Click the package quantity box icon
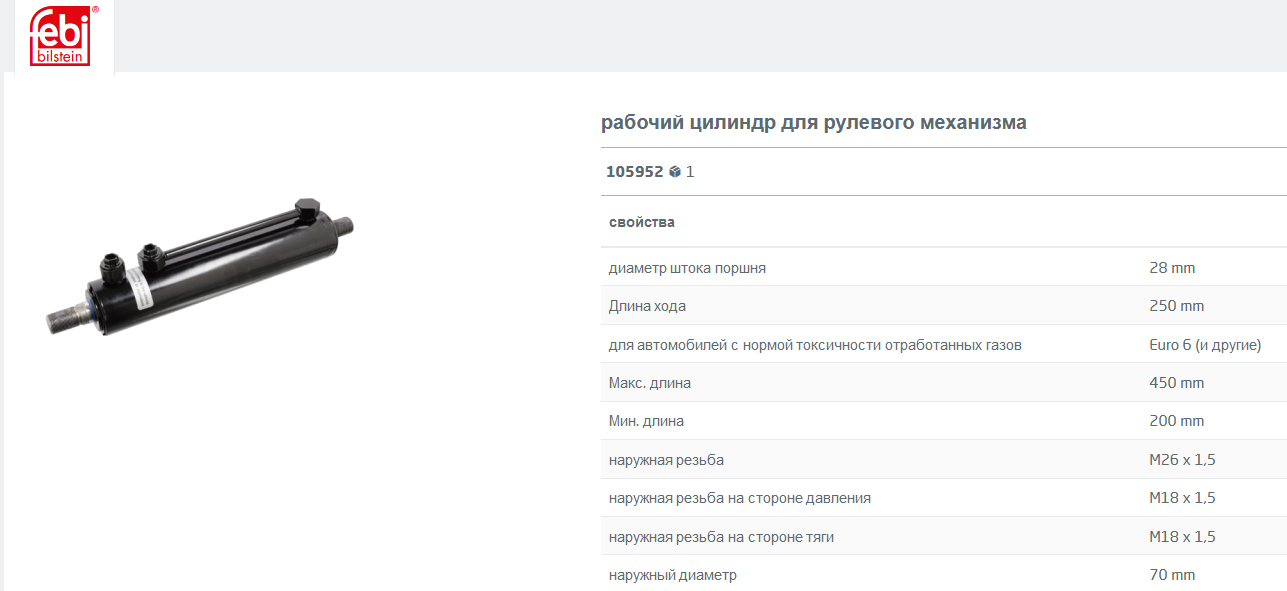The width and height of the screenshot is (1287, 591). pyautogui.click(x=675, y=172)
